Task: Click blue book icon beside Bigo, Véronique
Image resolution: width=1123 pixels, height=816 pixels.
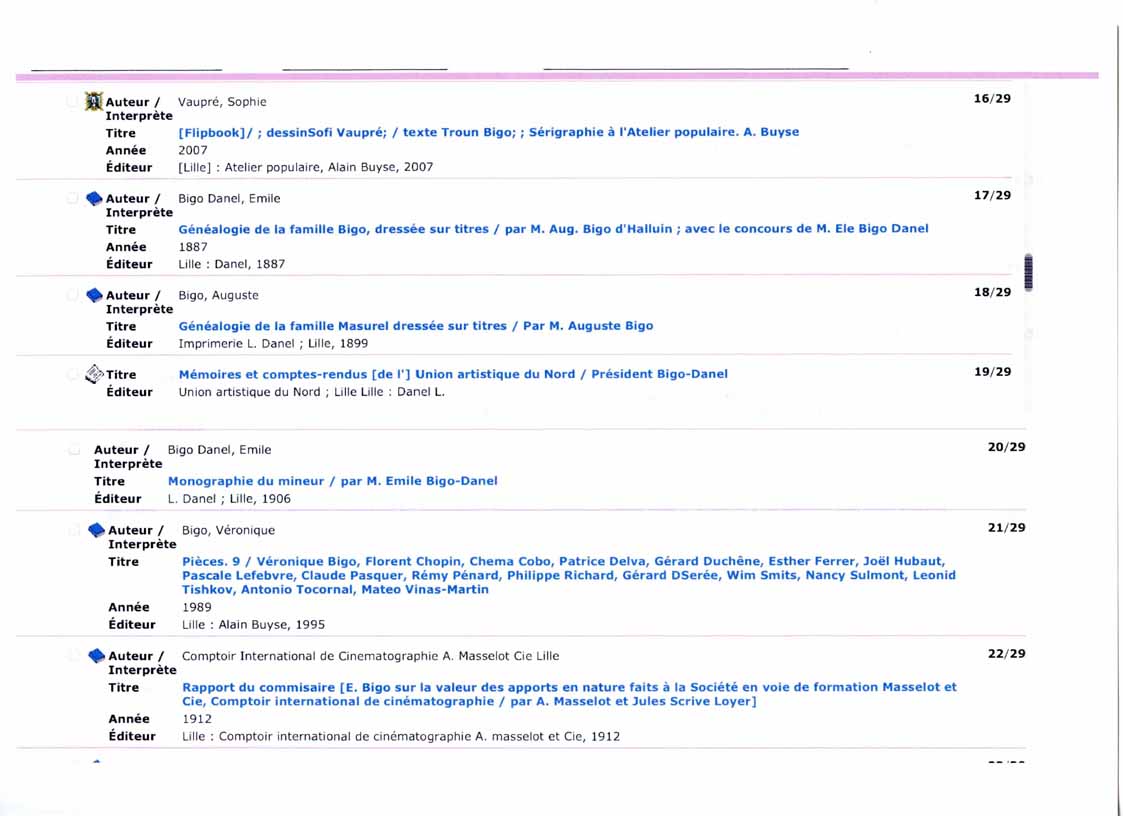Action: coord(97,530)
